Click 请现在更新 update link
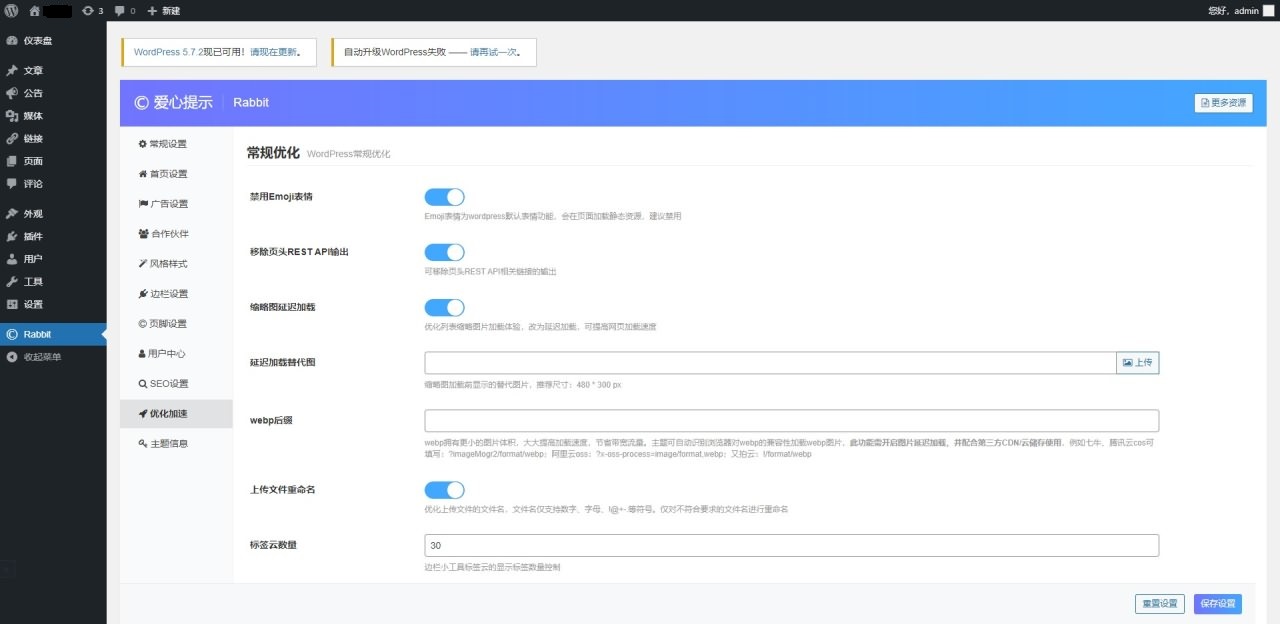 click(x=273, y=52)
